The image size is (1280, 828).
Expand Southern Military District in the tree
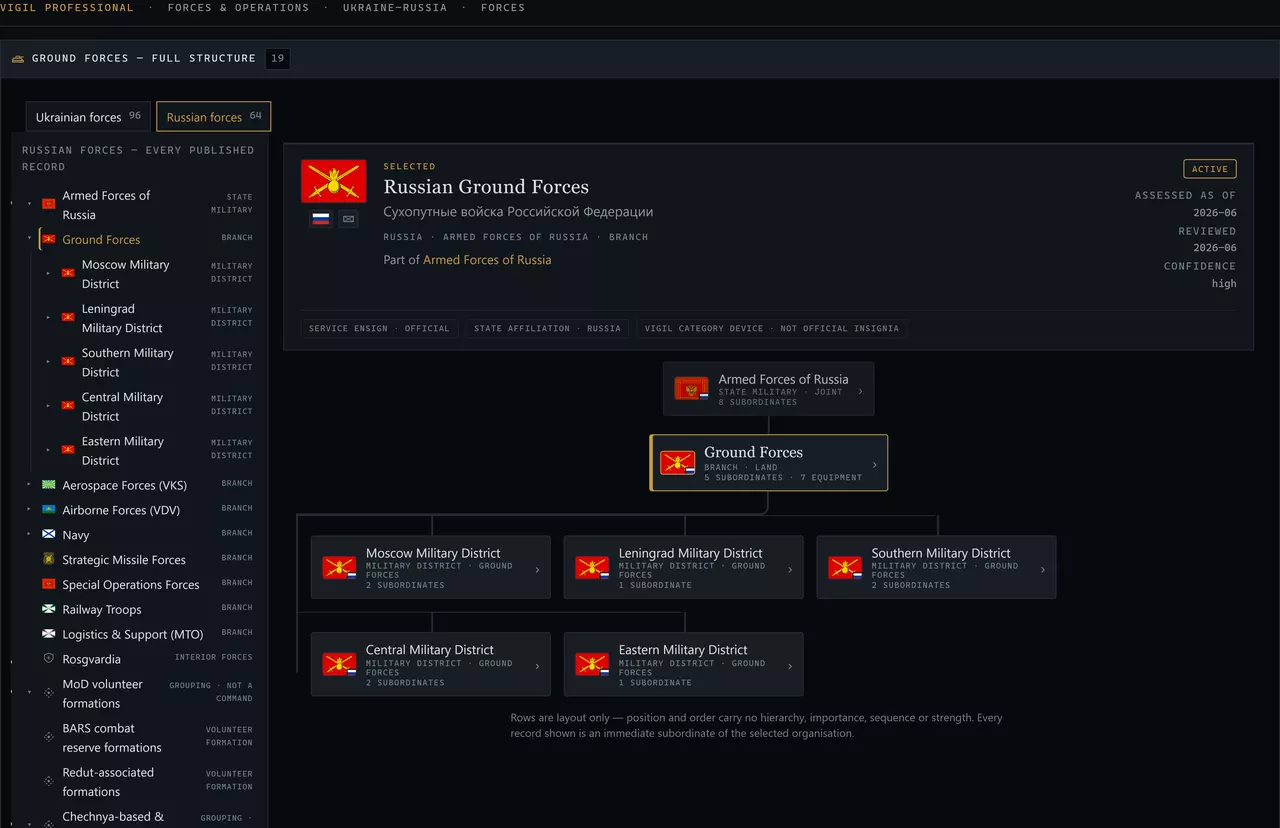pos(48,361)
